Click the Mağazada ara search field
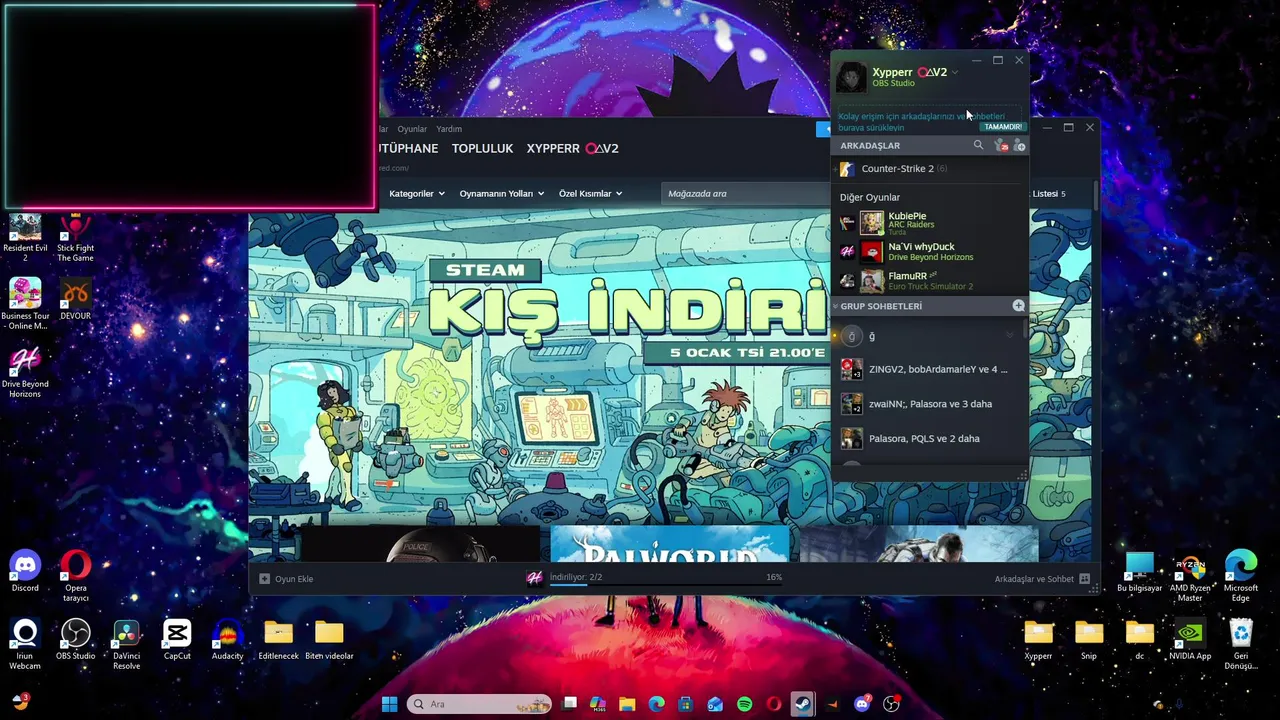Viewport: 1280px width, 720px height. (x=745, y=193)
